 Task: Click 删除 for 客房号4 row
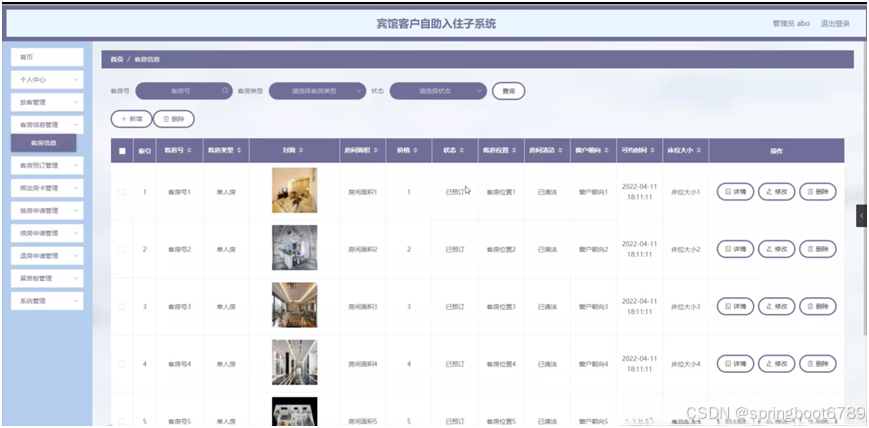click(818, 364)
